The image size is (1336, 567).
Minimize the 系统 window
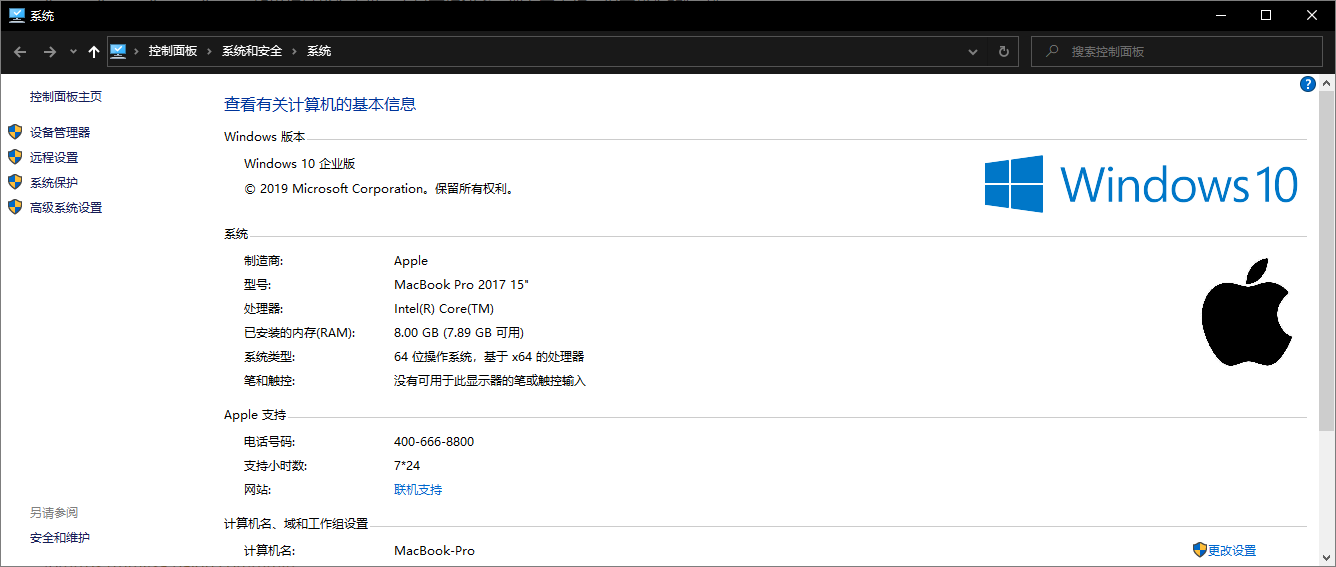click(x=1220, y=15)
